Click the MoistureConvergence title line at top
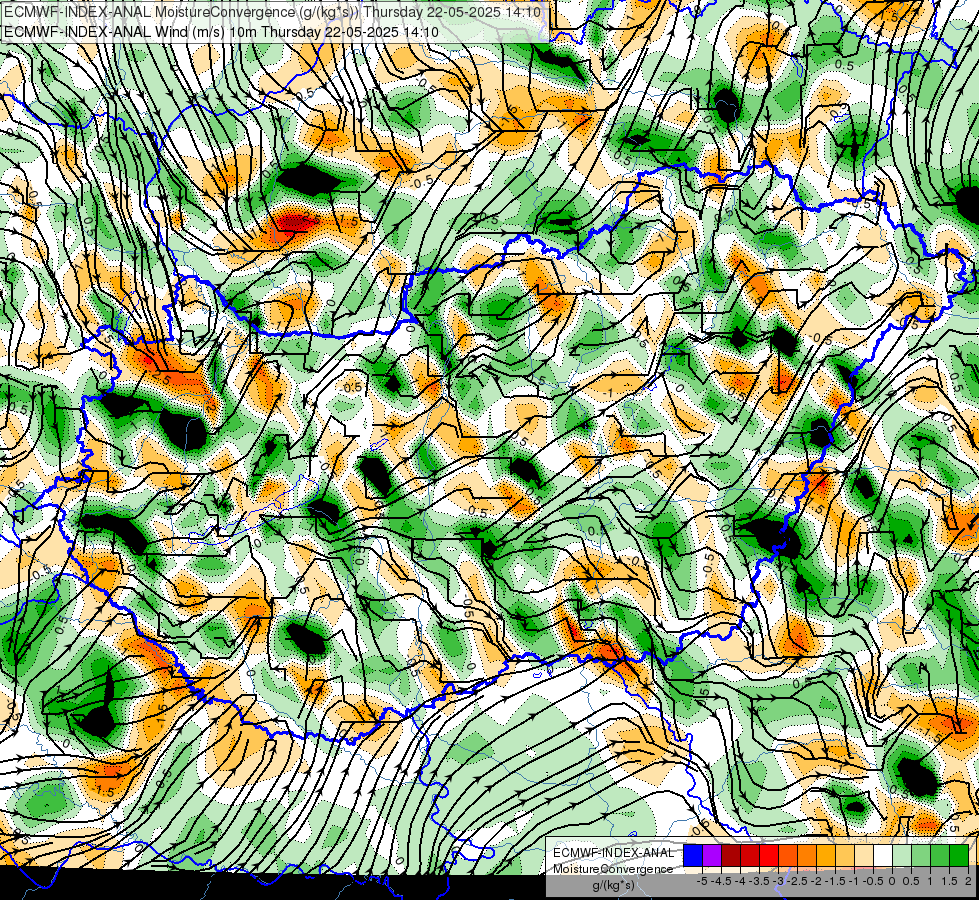This screenshot has width=979, height=900. 272,12
